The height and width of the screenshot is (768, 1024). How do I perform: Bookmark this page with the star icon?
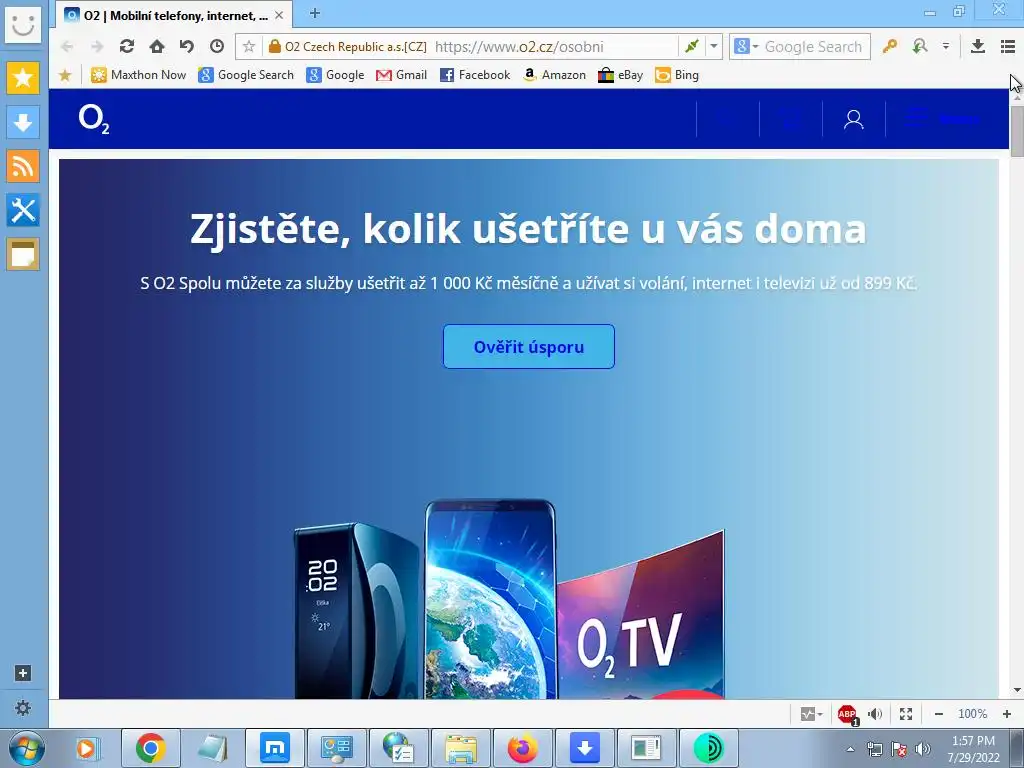tap(249, 46)
